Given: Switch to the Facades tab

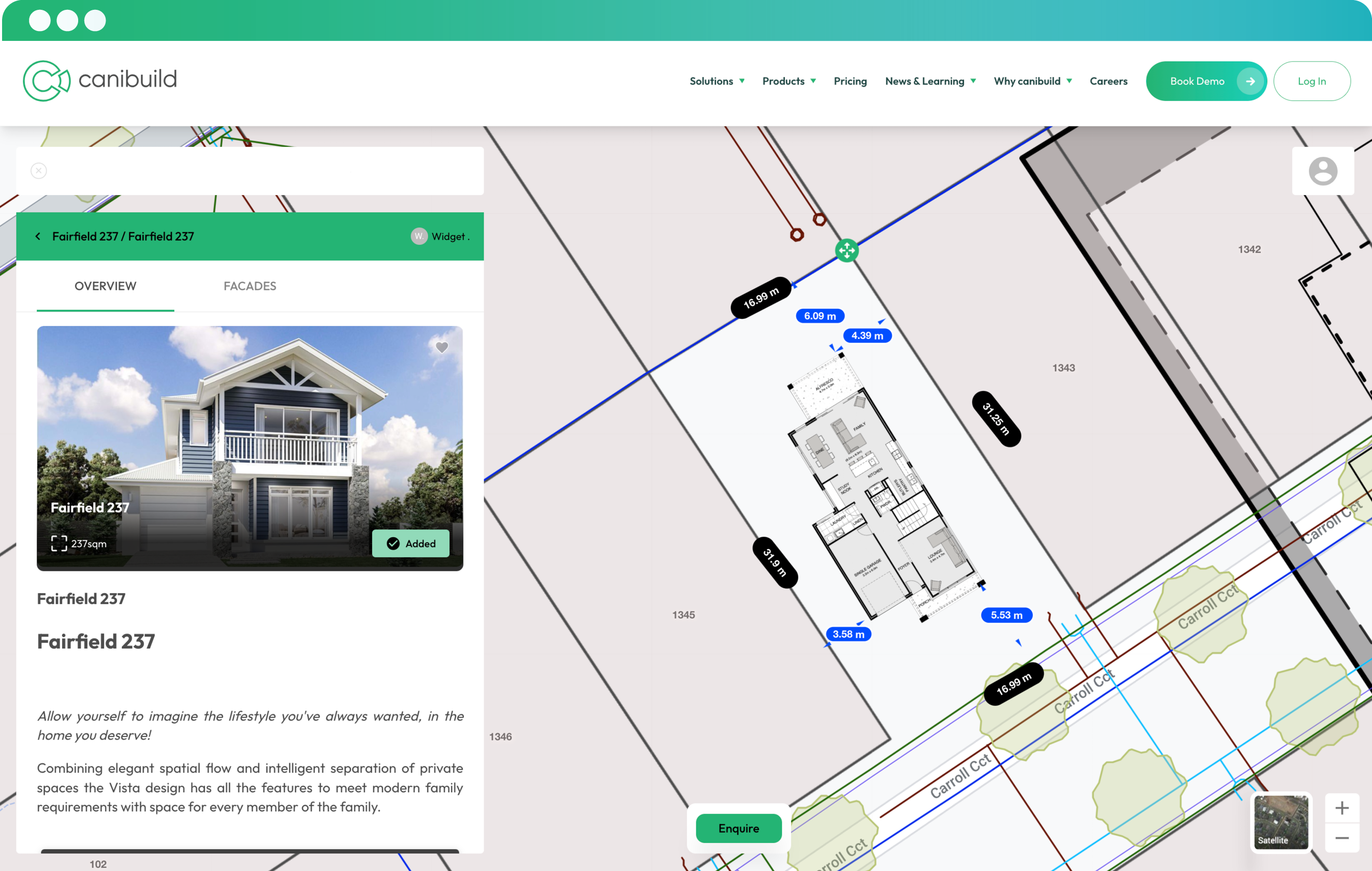Looking at the screenshot, I should click(250, 286).
